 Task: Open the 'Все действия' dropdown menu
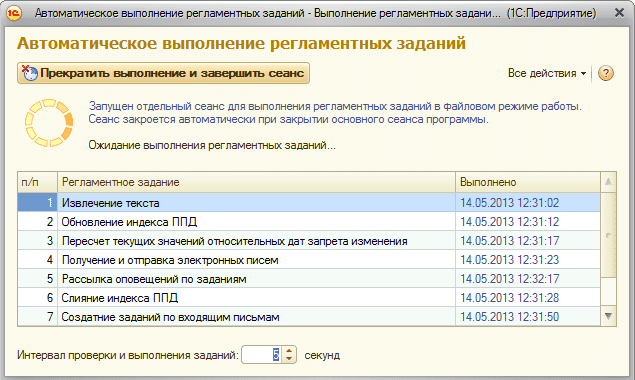pos(547,73)
